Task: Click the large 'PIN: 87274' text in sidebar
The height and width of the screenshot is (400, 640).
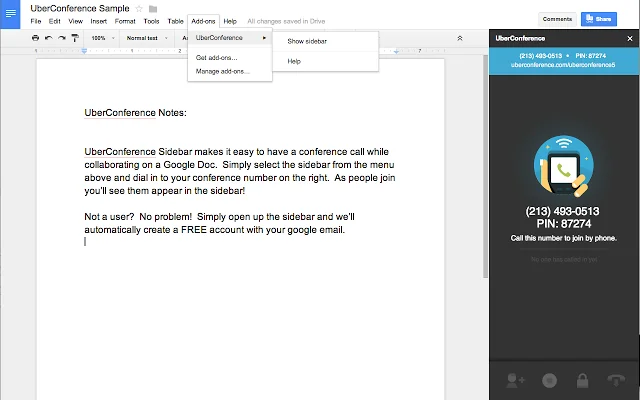Action: point(564,224)
